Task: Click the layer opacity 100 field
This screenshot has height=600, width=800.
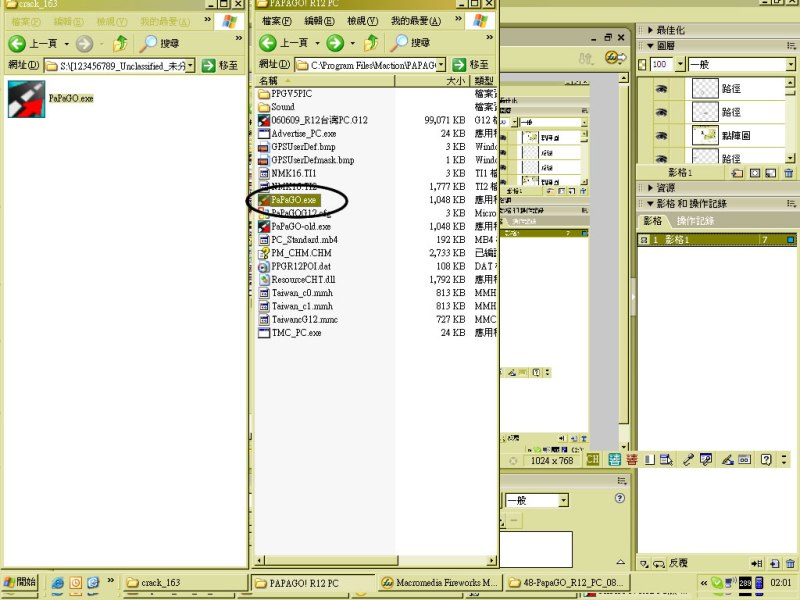Action: click(x=662, y=64)
